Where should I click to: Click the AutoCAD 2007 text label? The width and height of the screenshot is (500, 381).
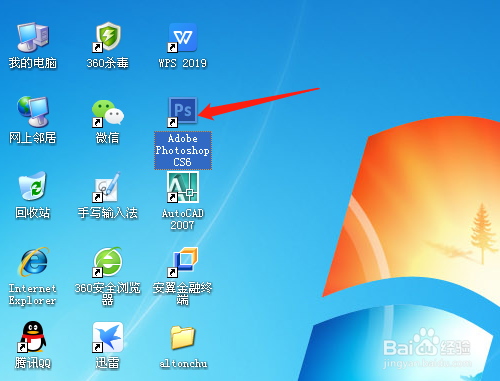point(183,219)
